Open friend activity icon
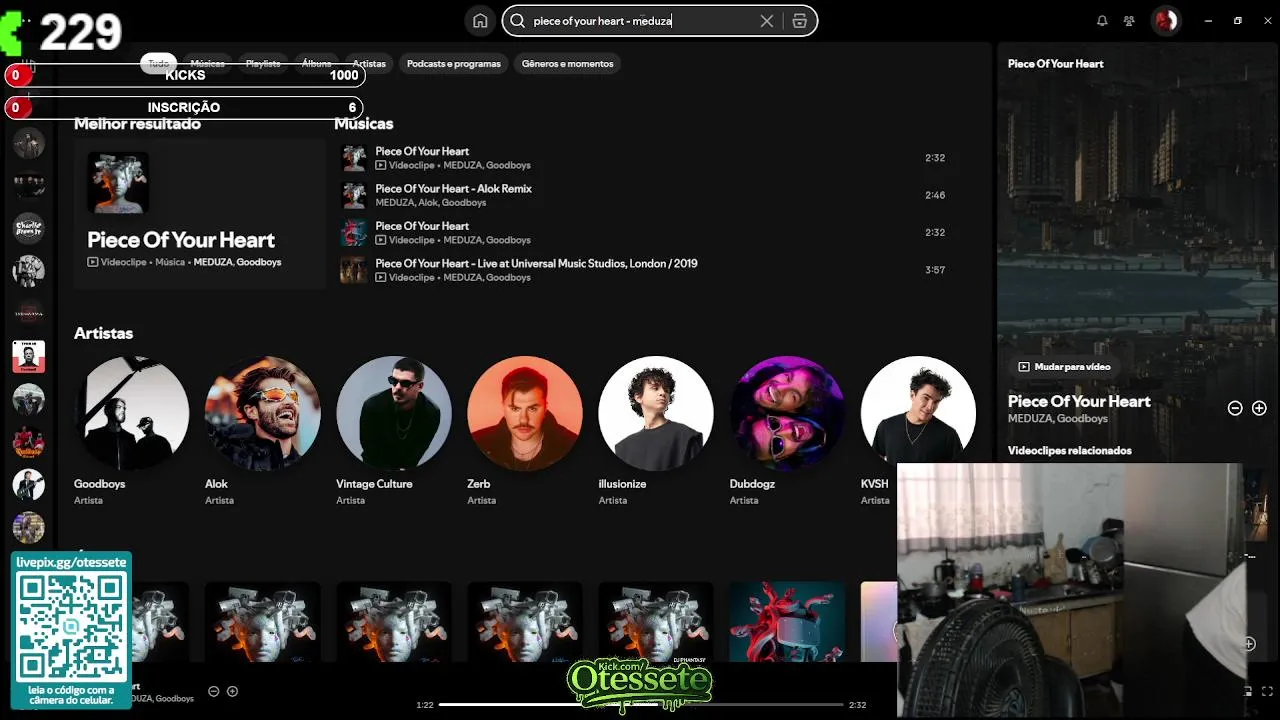1280x720 pixels. [1129, 21]
